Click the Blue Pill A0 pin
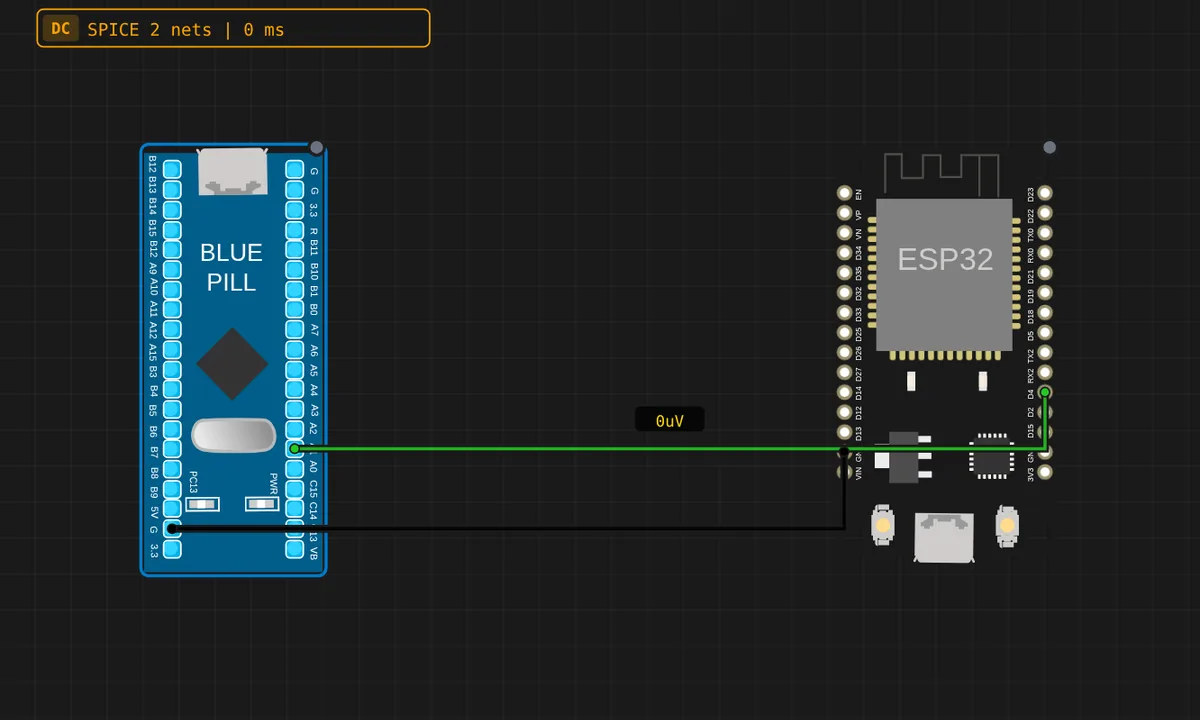The height and width of the screenshot is (720, 1200). pos(294,469)
